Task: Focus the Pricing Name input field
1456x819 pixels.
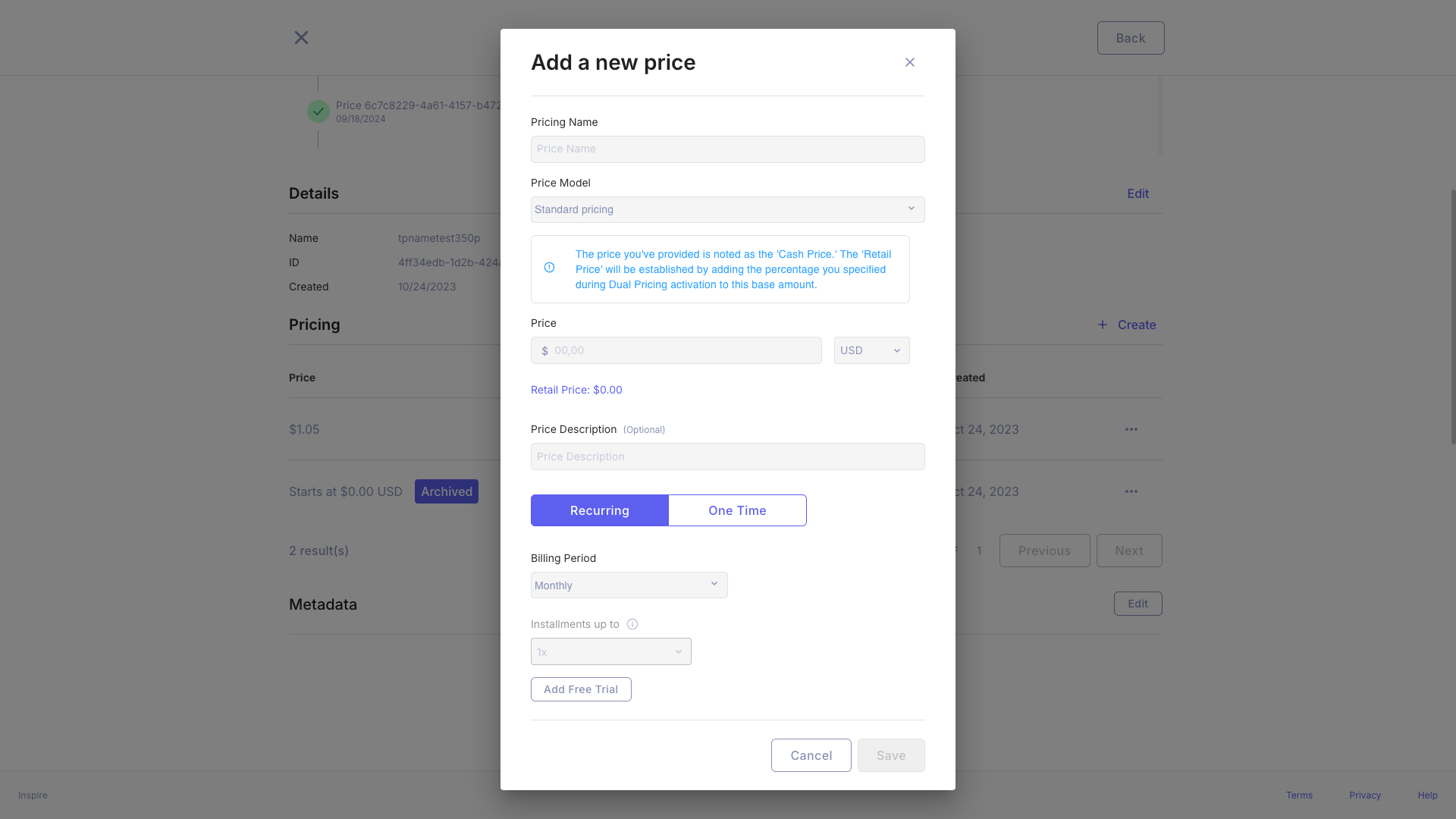Action: pos(728,149)
